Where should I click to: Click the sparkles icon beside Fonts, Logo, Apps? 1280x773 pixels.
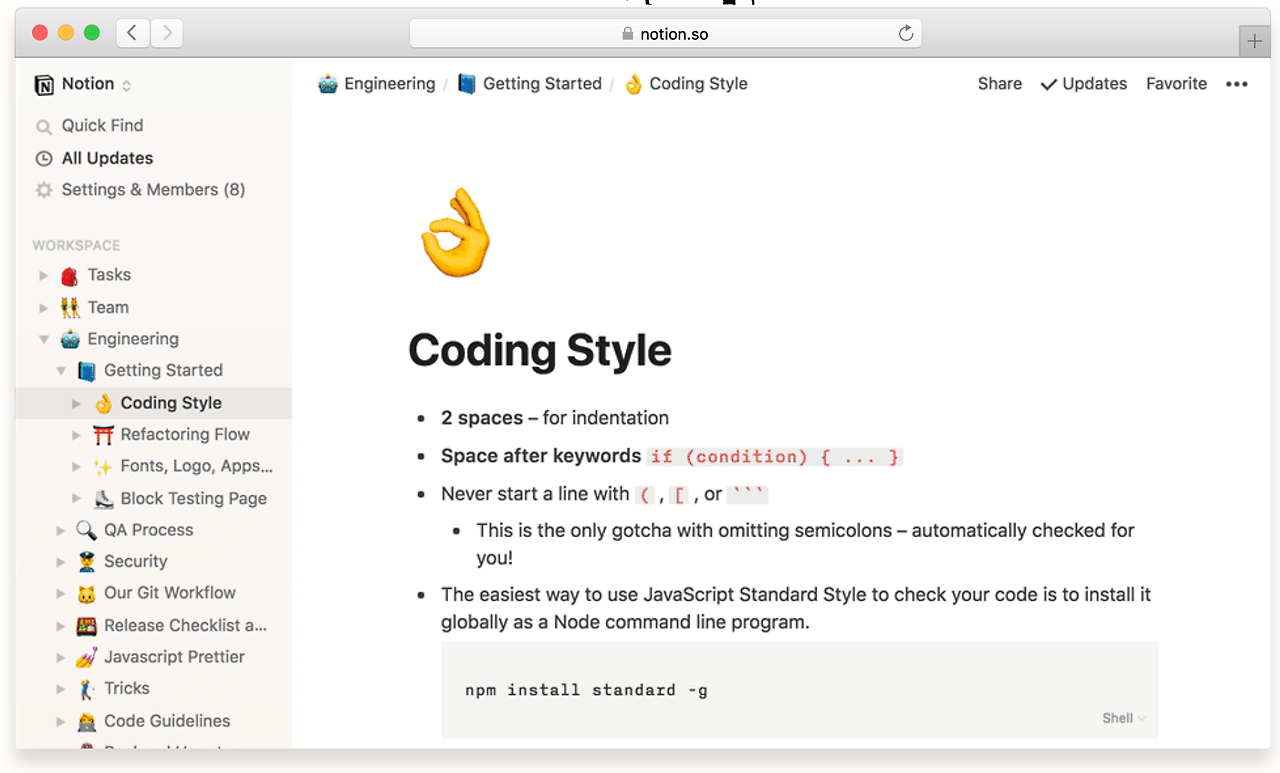[103, 467]
